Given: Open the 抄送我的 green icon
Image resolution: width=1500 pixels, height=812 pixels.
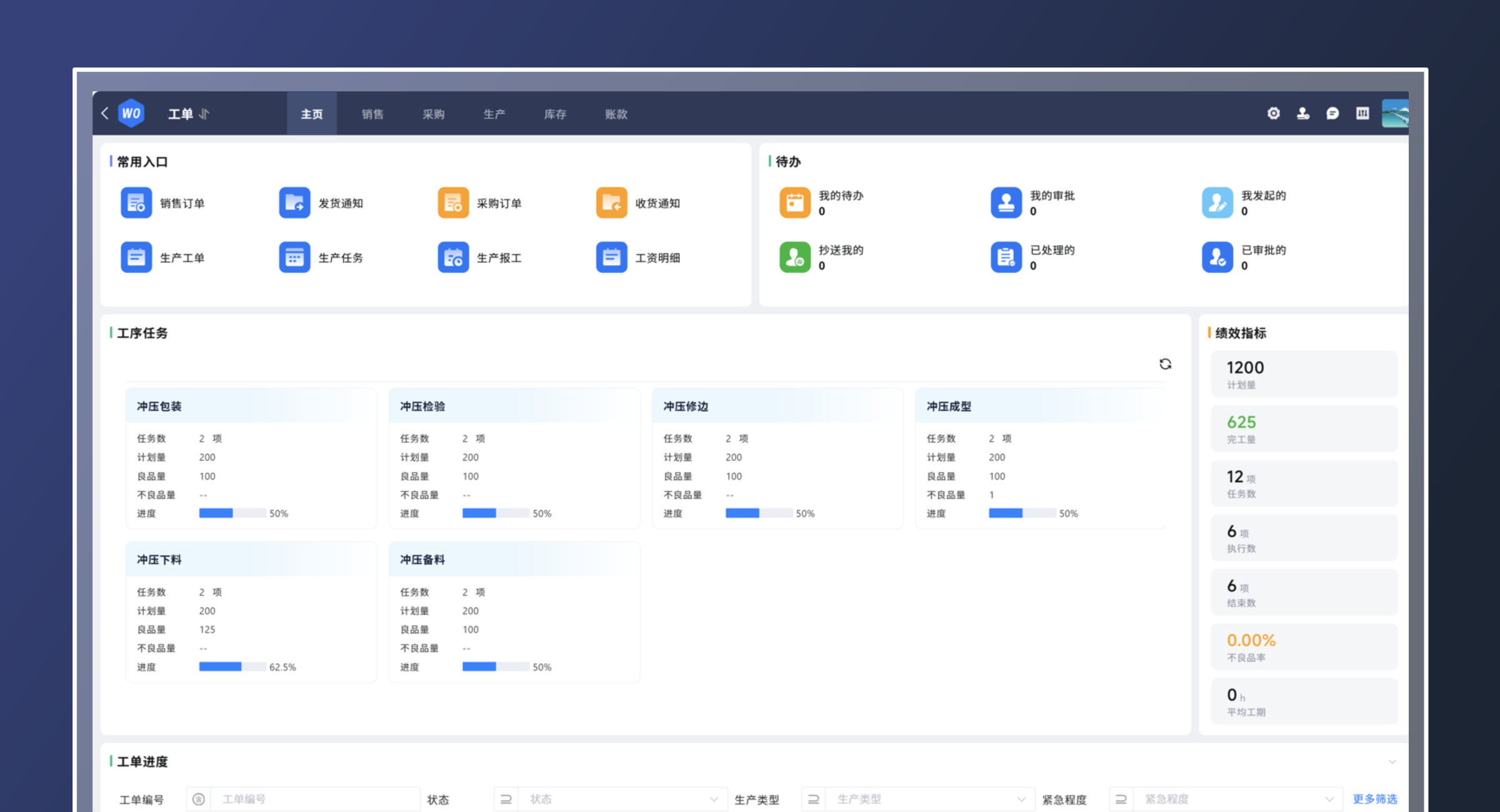Looking at the screenshot, I should click(x=795, y=257).
